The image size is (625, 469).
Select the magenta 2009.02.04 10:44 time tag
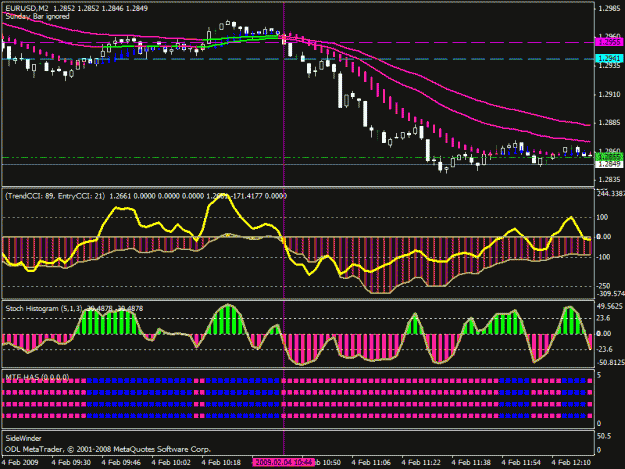pyautogui.click(x=283, y=462)
